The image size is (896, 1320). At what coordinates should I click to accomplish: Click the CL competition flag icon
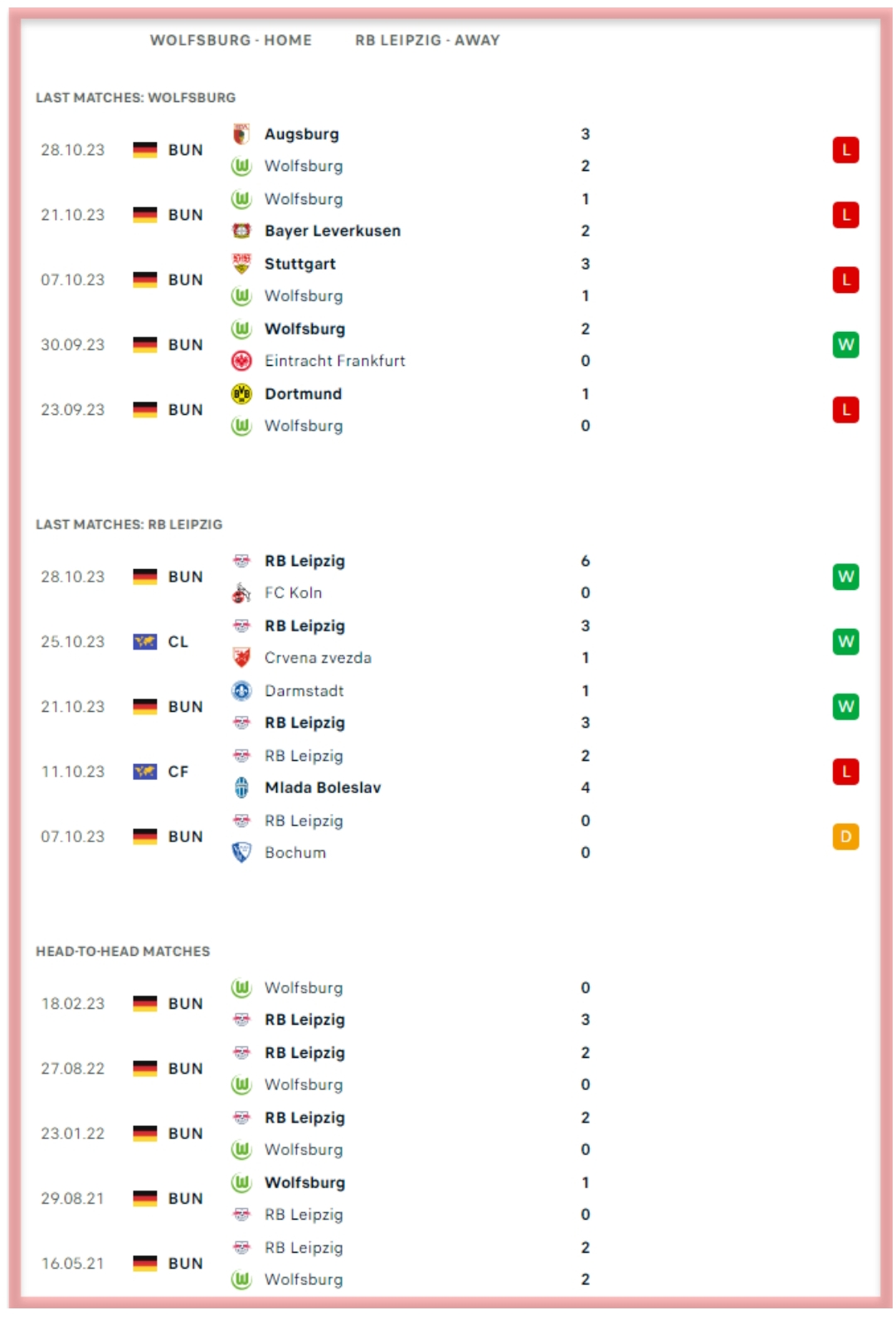pos(145,641)
